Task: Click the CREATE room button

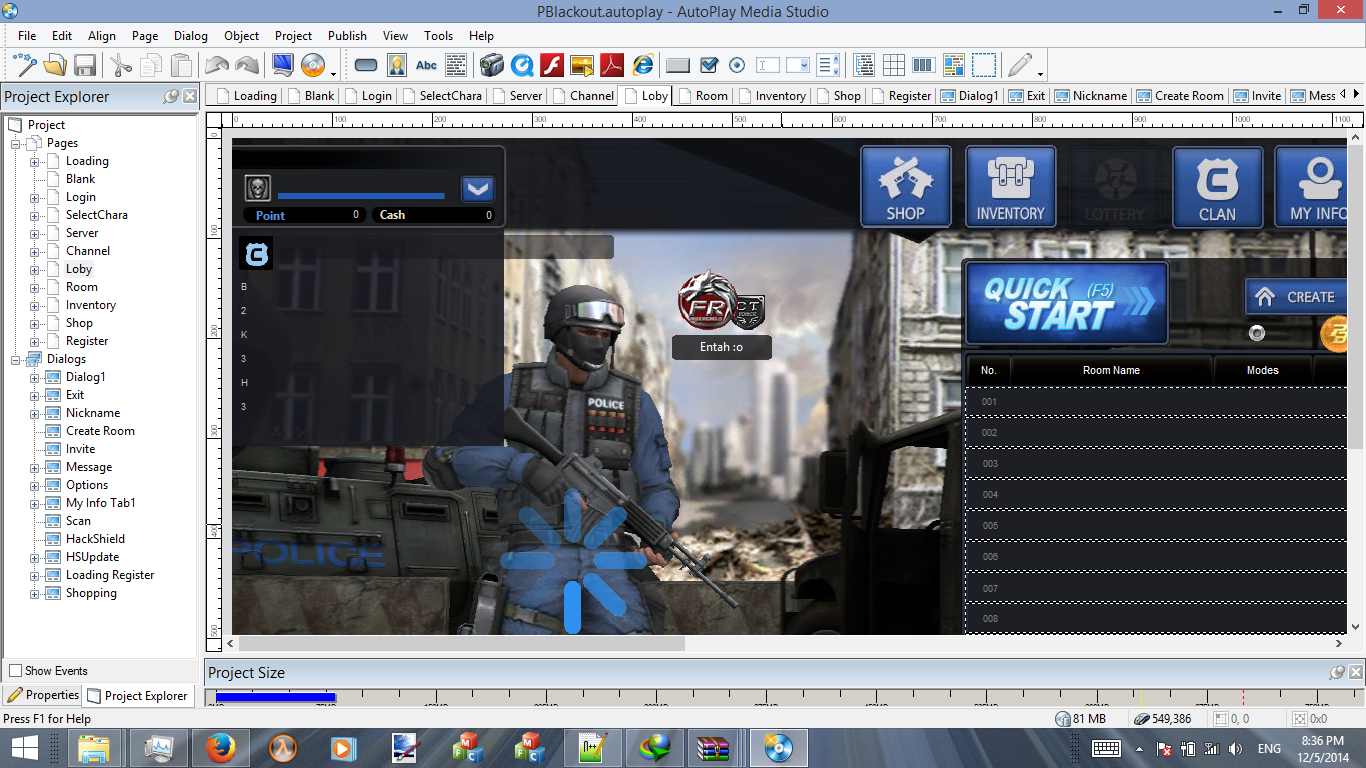Action: coord(1296,297)
